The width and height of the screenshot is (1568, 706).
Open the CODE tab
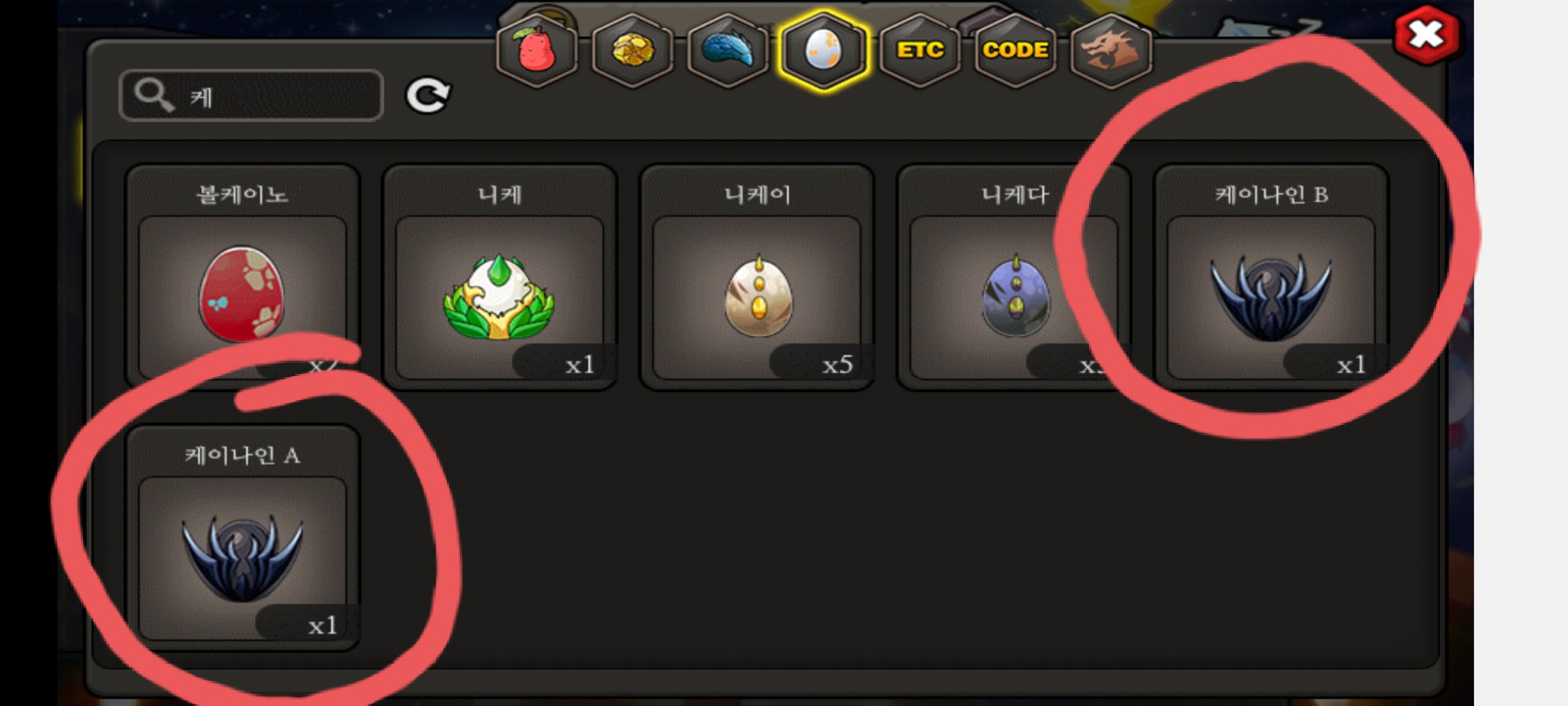pos(1015,50)
